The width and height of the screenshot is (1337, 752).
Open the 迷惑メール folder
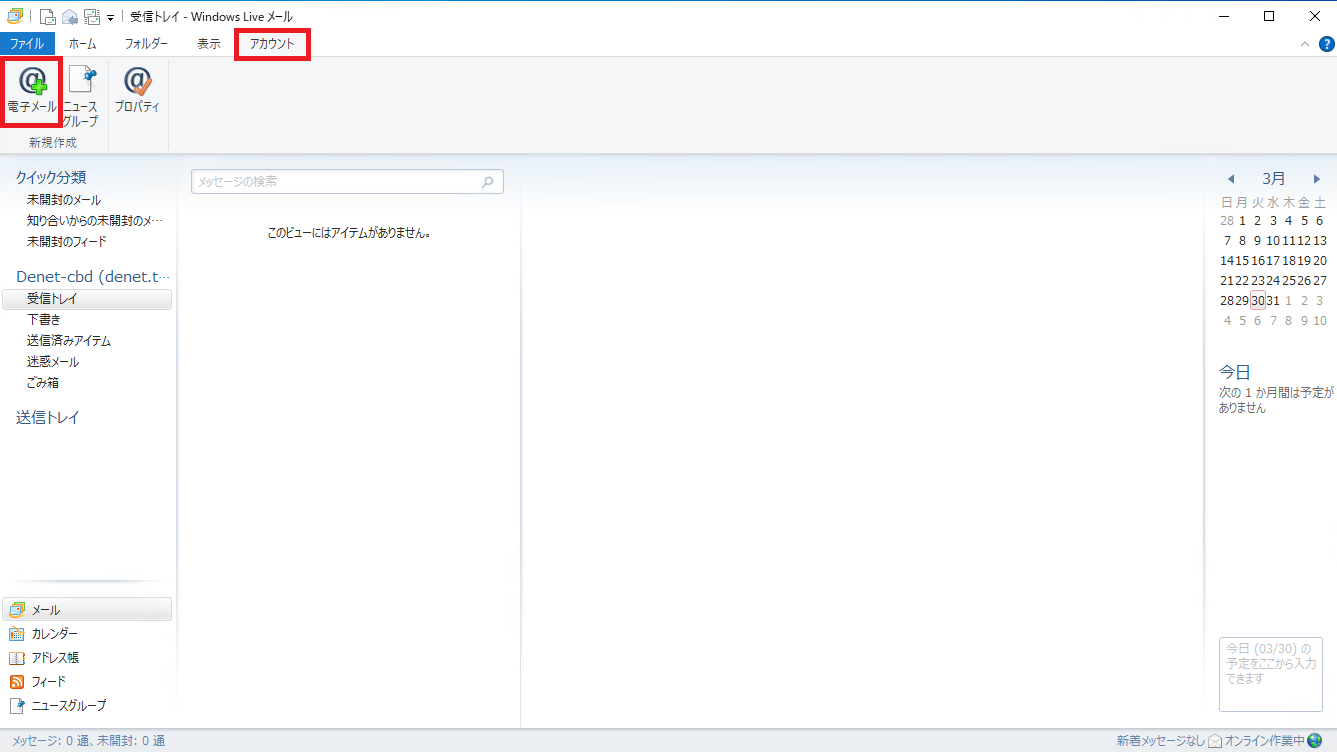coord(53,362)
